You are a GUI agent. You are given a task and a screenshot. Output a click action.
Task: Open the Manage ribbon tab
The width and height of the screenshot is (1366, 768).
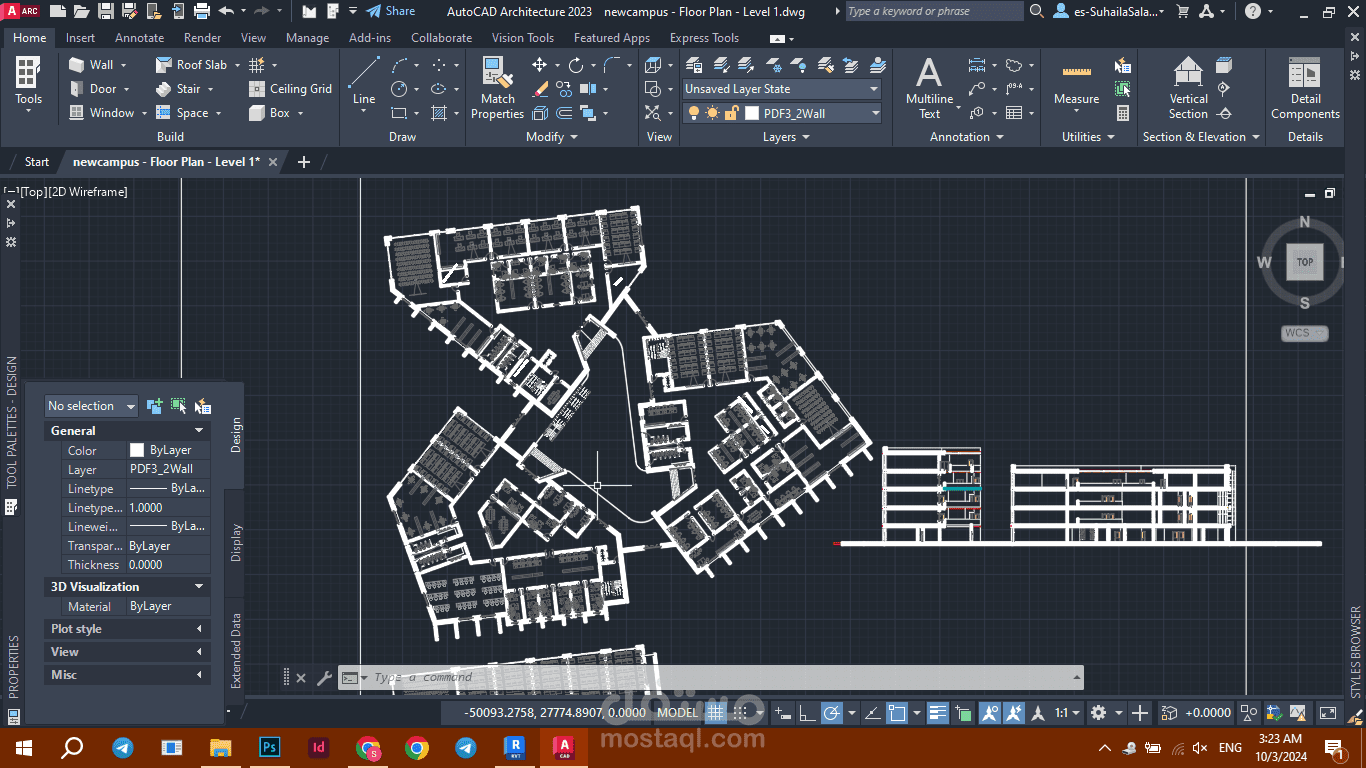[x=307, y=38]
